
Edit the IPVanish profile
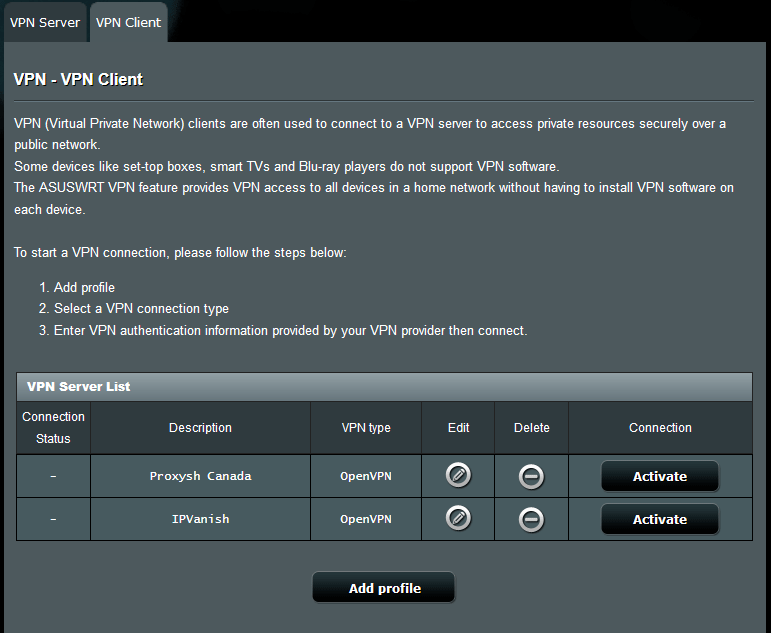458,518
